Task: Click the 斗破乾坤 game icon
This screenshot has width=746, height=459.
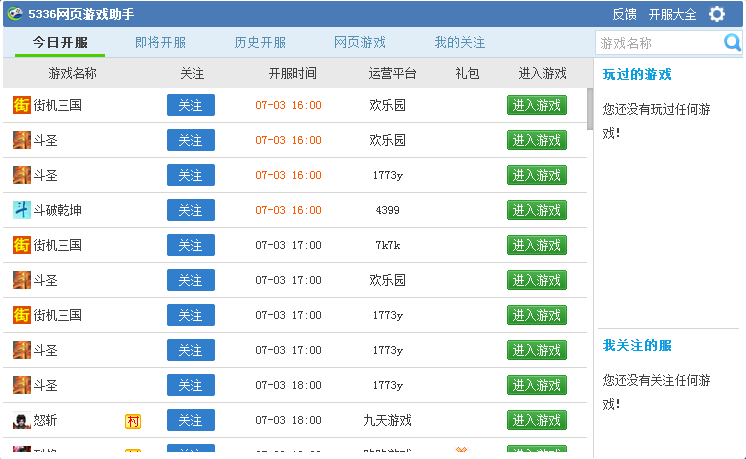Action: 21,210
